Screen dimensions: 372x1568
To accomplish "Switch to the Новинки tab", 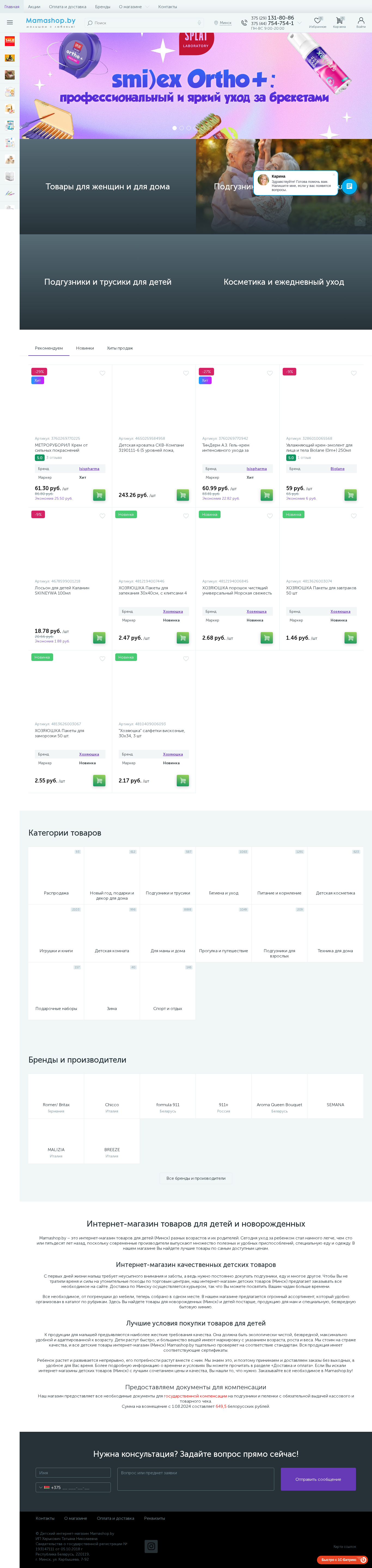I will pyautogui.click(x=85, y=348).
